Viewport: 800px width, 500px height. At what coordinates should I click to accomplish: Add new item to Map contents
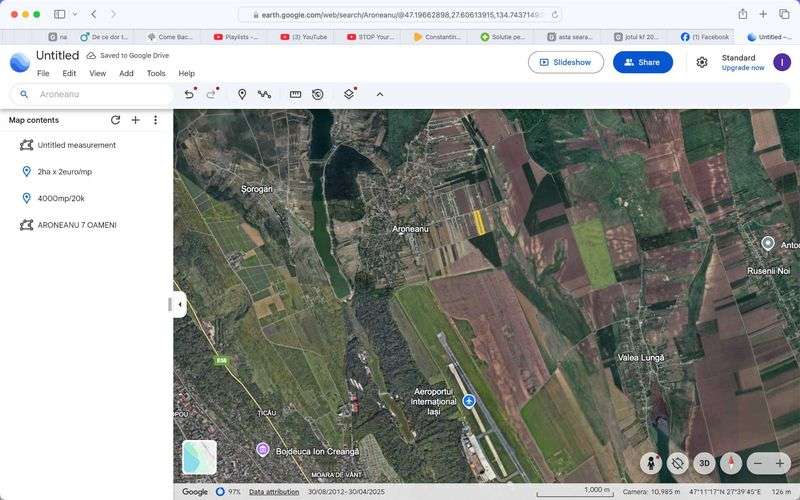coord(135,120)
